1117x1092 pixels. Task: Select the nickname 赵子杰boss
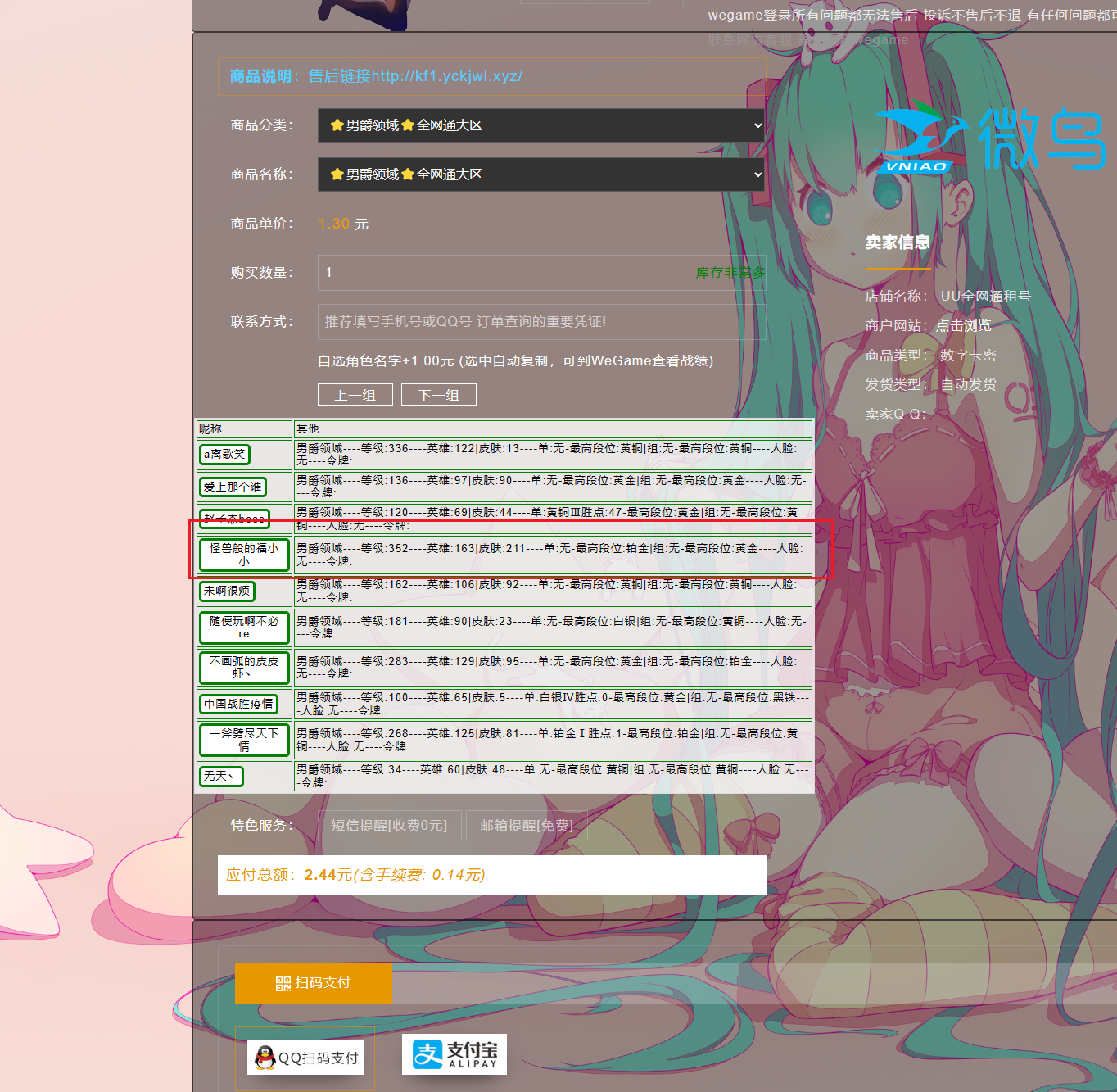point(234,519)
